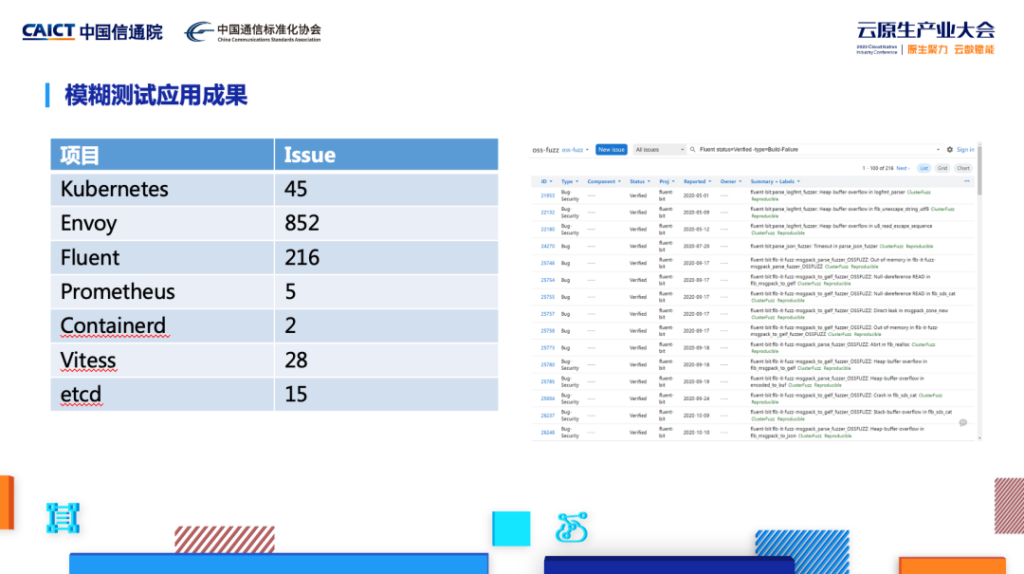This screenshot has height=574, width=1024.
Task: Click the Kubernetes table cell
Action: coord(163,189)
